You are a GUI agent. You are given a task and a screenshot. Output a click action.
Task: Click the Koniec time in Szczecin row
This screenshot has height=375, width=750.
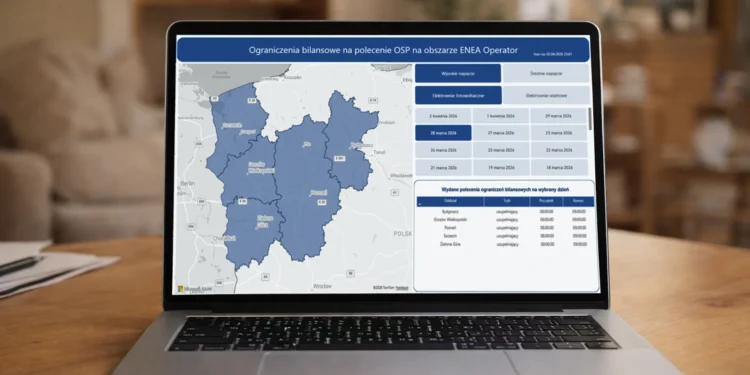pos(579,236)
